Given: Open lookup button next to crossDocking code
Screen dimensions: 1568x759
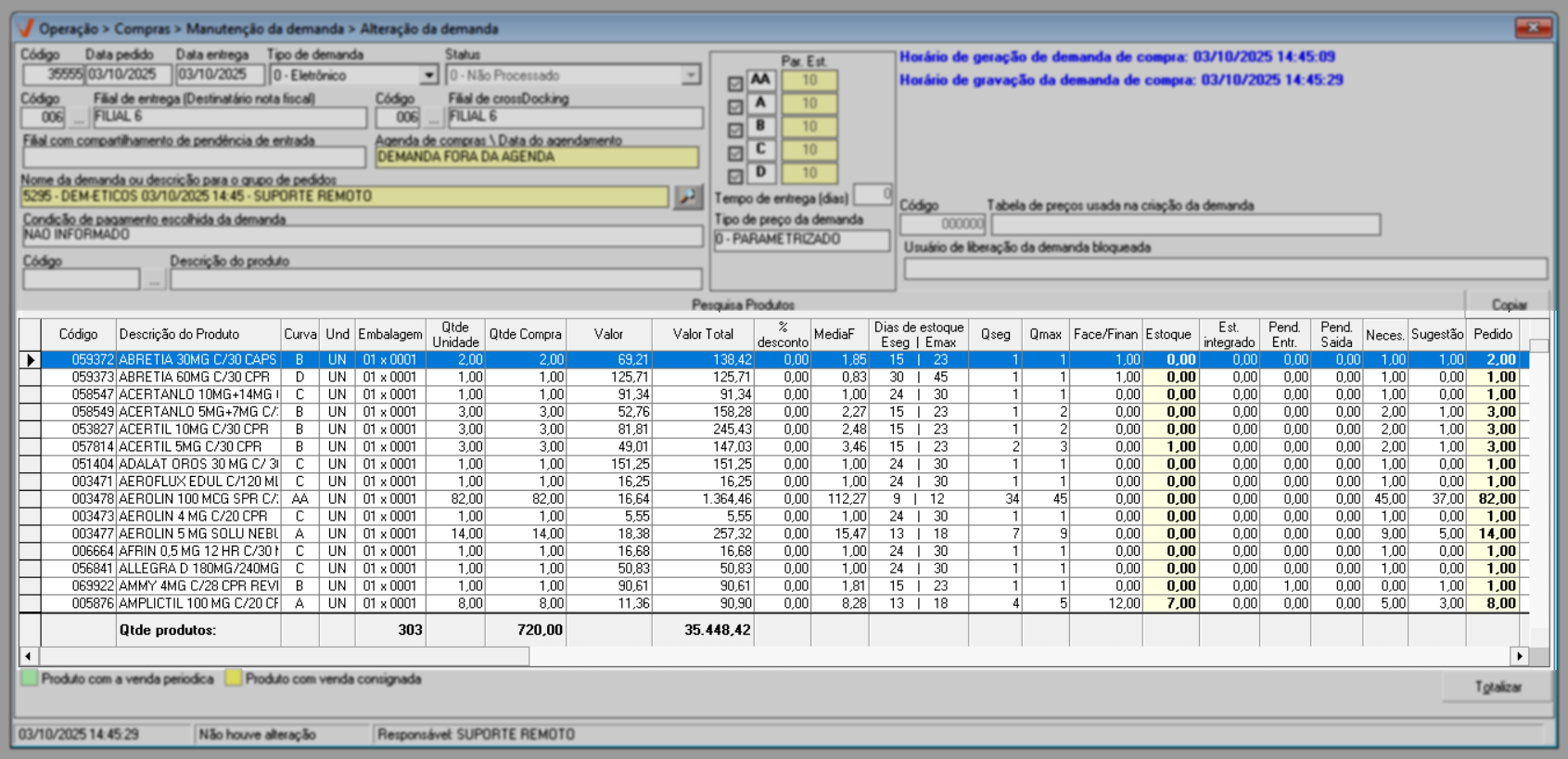Looking at the screenshot, I should (x=433, y=118).
